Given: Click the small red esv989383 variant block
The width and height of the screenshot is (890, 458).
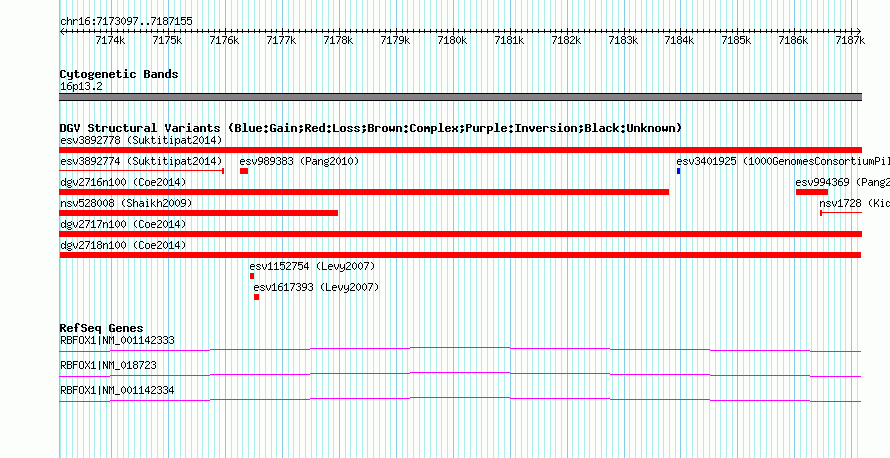Looking at the screenshot, I should pos(244,171).
